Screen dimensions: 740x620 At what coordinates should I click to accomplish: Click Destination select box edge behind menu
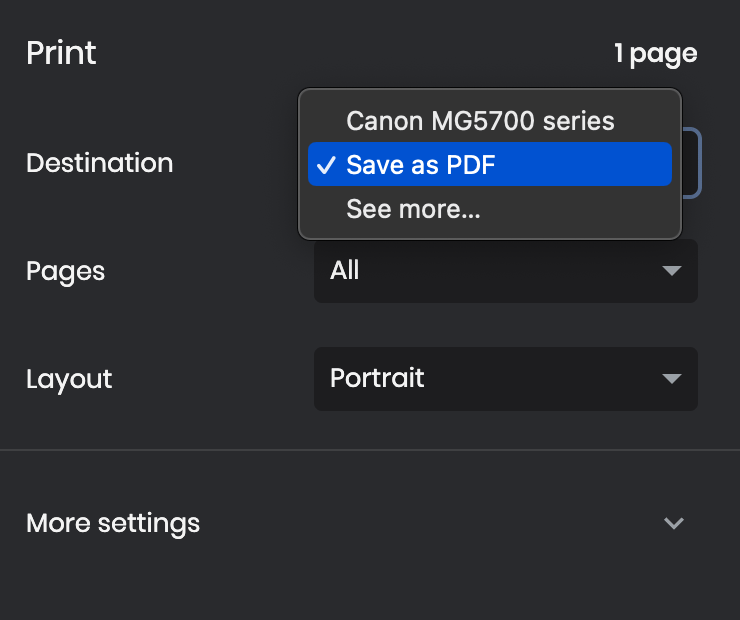(x=692, y=163)
